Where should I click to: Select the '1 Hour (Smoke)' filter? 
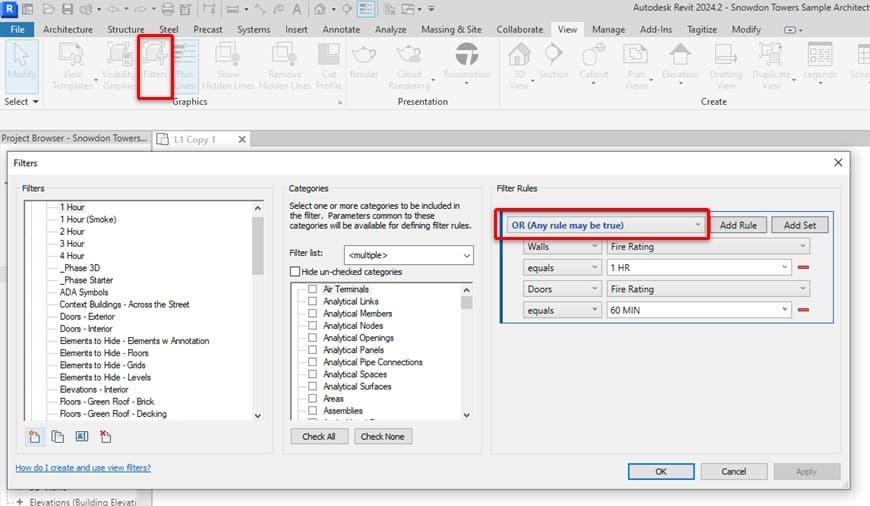point(88,219)
